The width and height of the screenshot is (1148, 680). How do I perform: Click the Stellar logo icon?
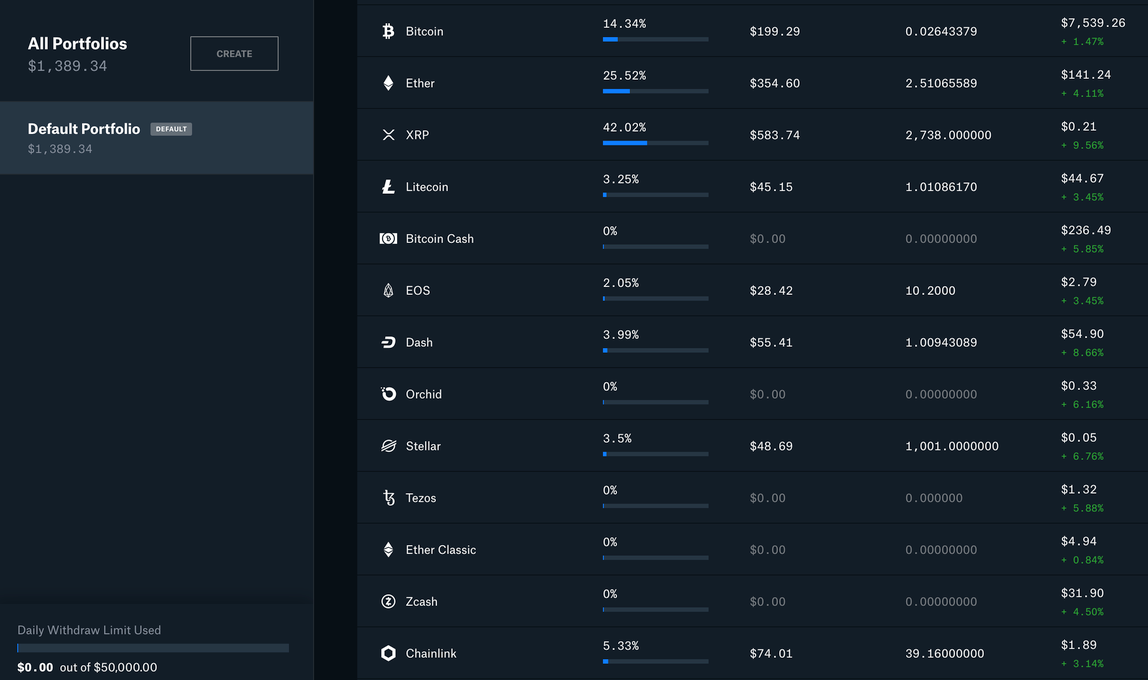click(388, 446)
